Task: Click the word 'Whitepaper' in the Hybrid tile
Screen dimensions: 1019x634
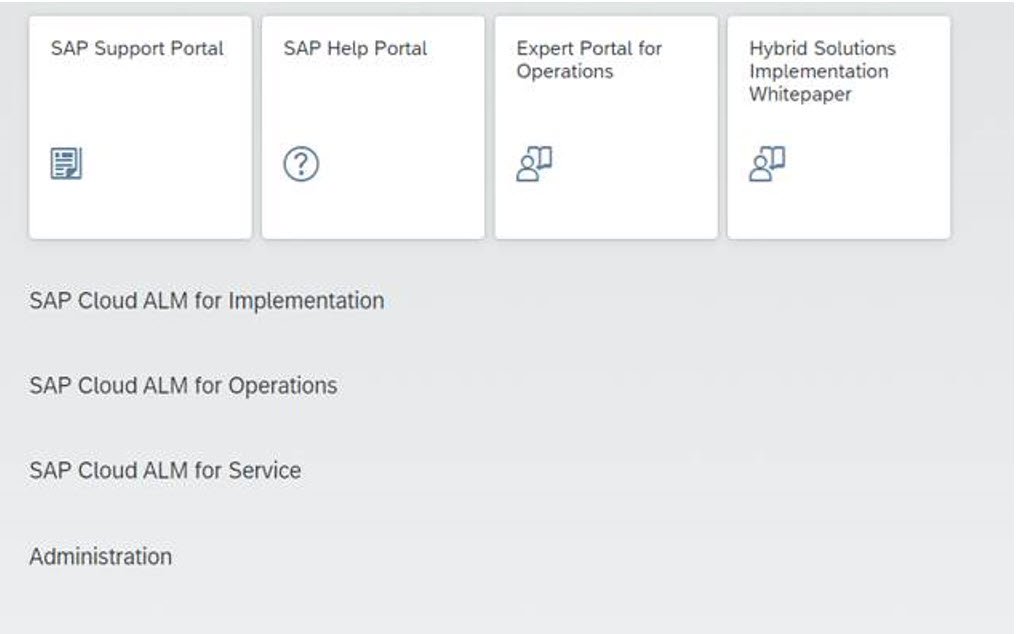Action: point(800,94)
